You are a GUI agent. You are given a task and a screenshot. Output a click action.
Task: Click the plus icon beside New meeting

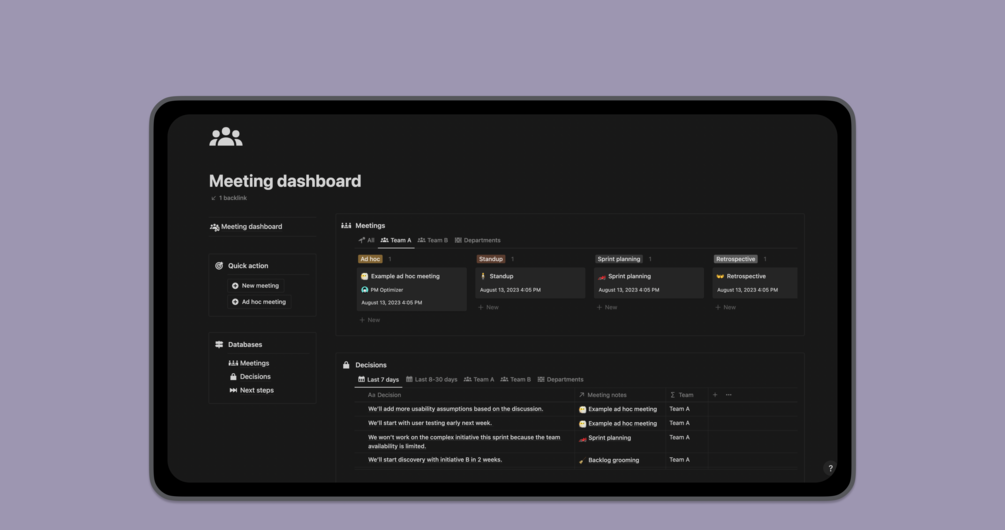coord(235,286)
